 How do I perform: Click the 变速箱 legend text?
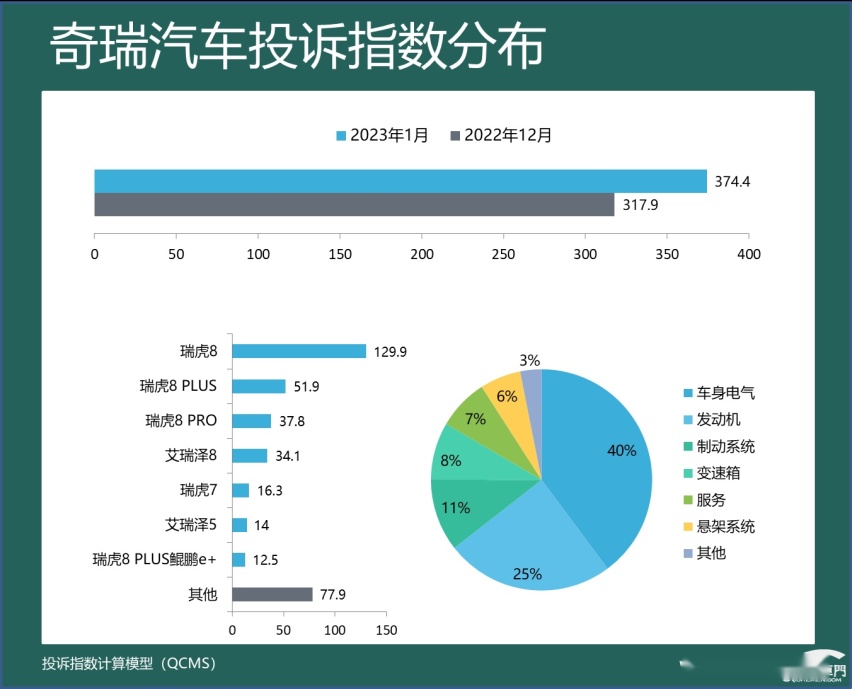coord(718,473)
